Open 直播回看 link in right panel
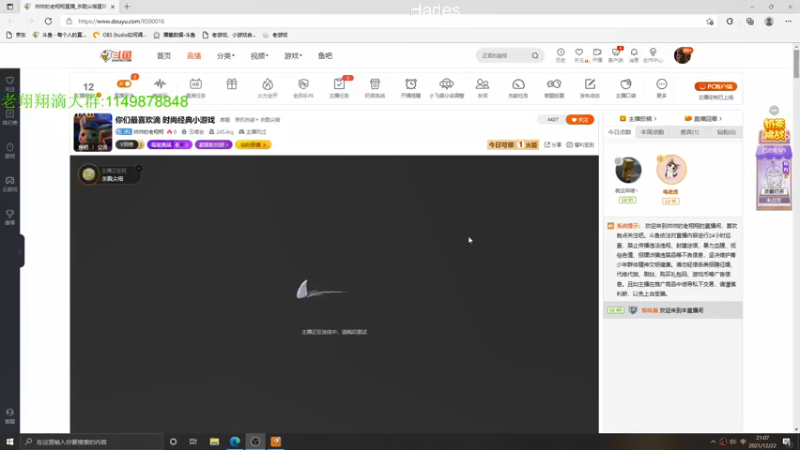This screenshot has width=800, height=450. click(x=703, y=119)
